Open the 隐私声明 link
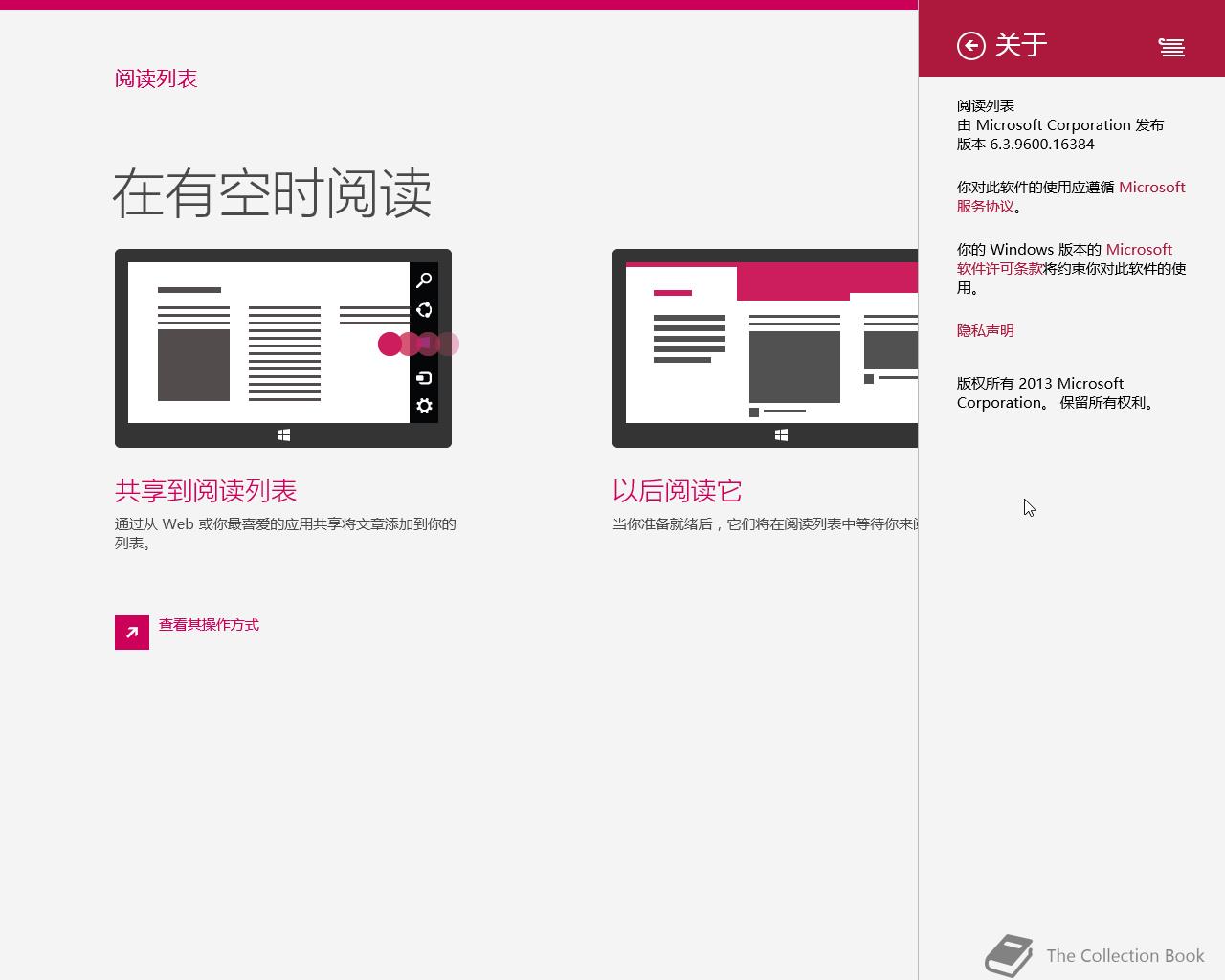The image size is (1225, 980). (986, 330)
